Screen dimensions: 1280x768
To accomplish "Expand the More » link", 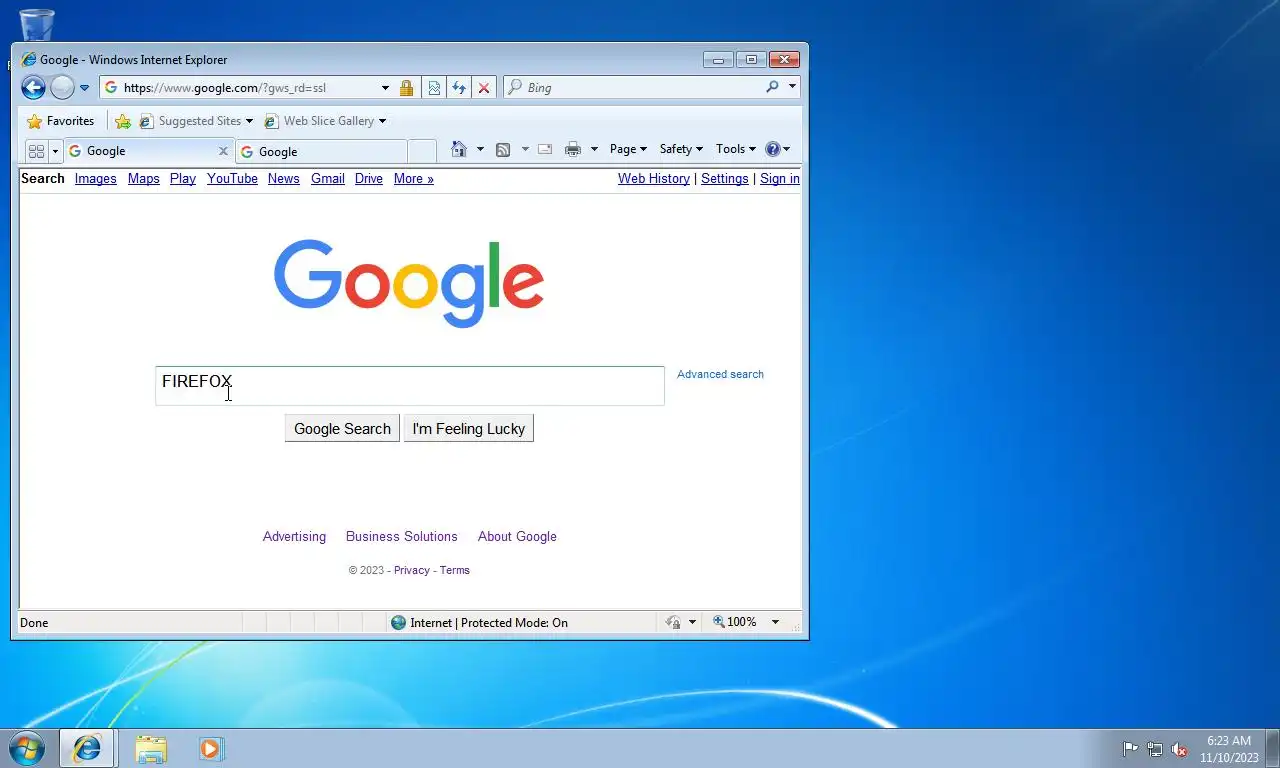I will tap(414, 179).
